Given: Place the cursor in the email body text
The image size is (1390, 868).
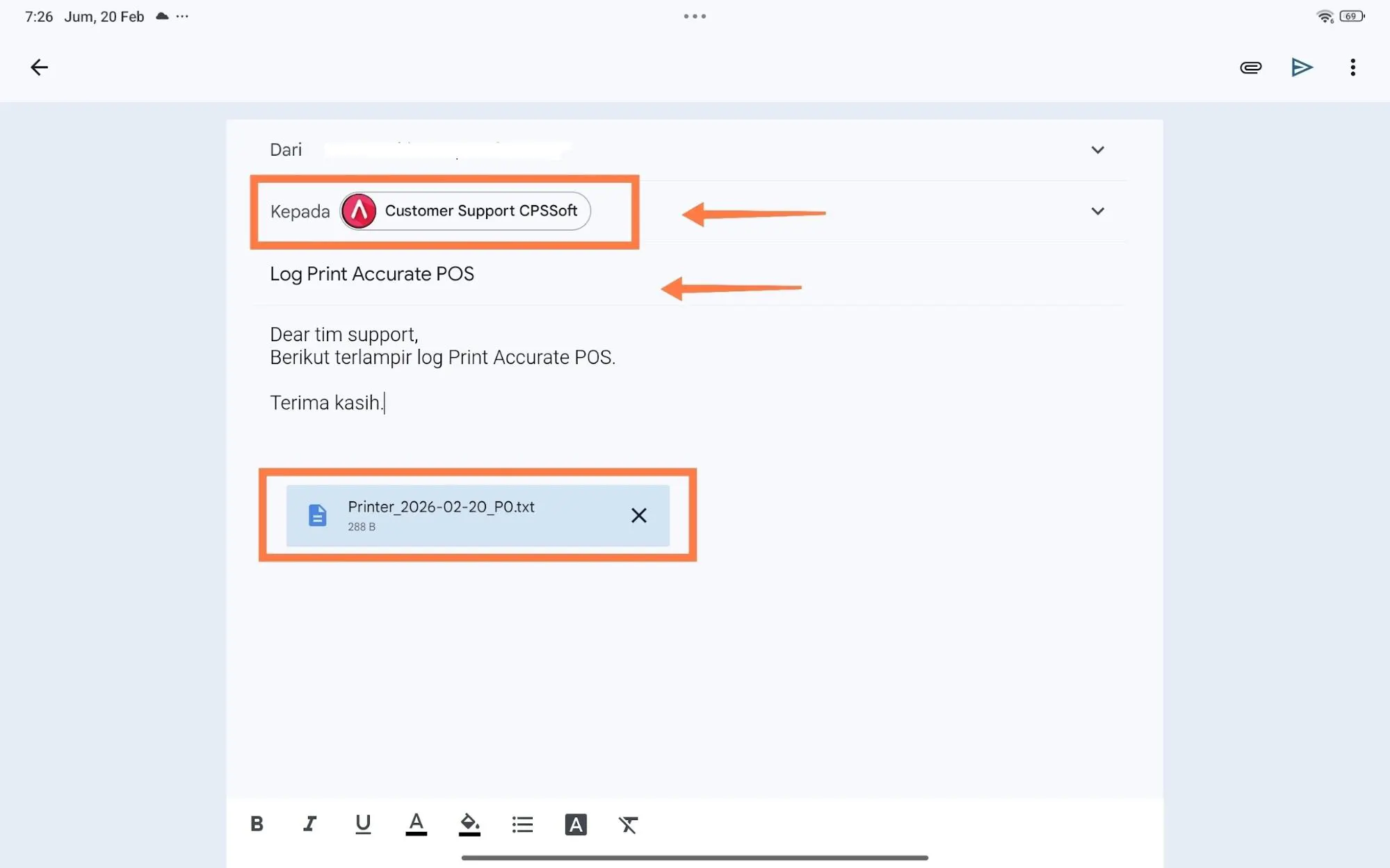Looking at the screenshot, I should coord(442,357).
